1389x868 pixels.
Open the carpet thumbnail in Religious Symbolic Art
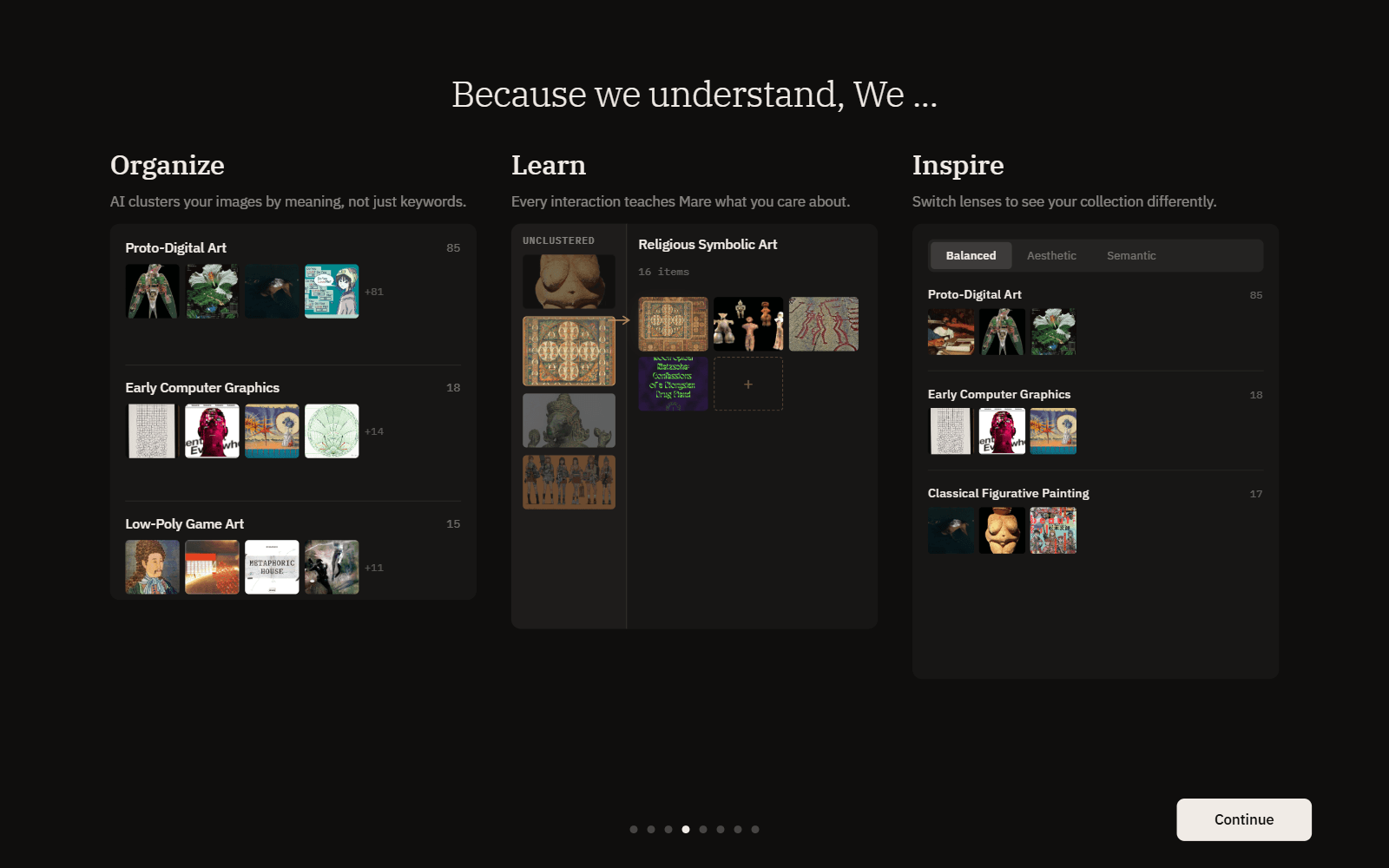pos(673,324)
